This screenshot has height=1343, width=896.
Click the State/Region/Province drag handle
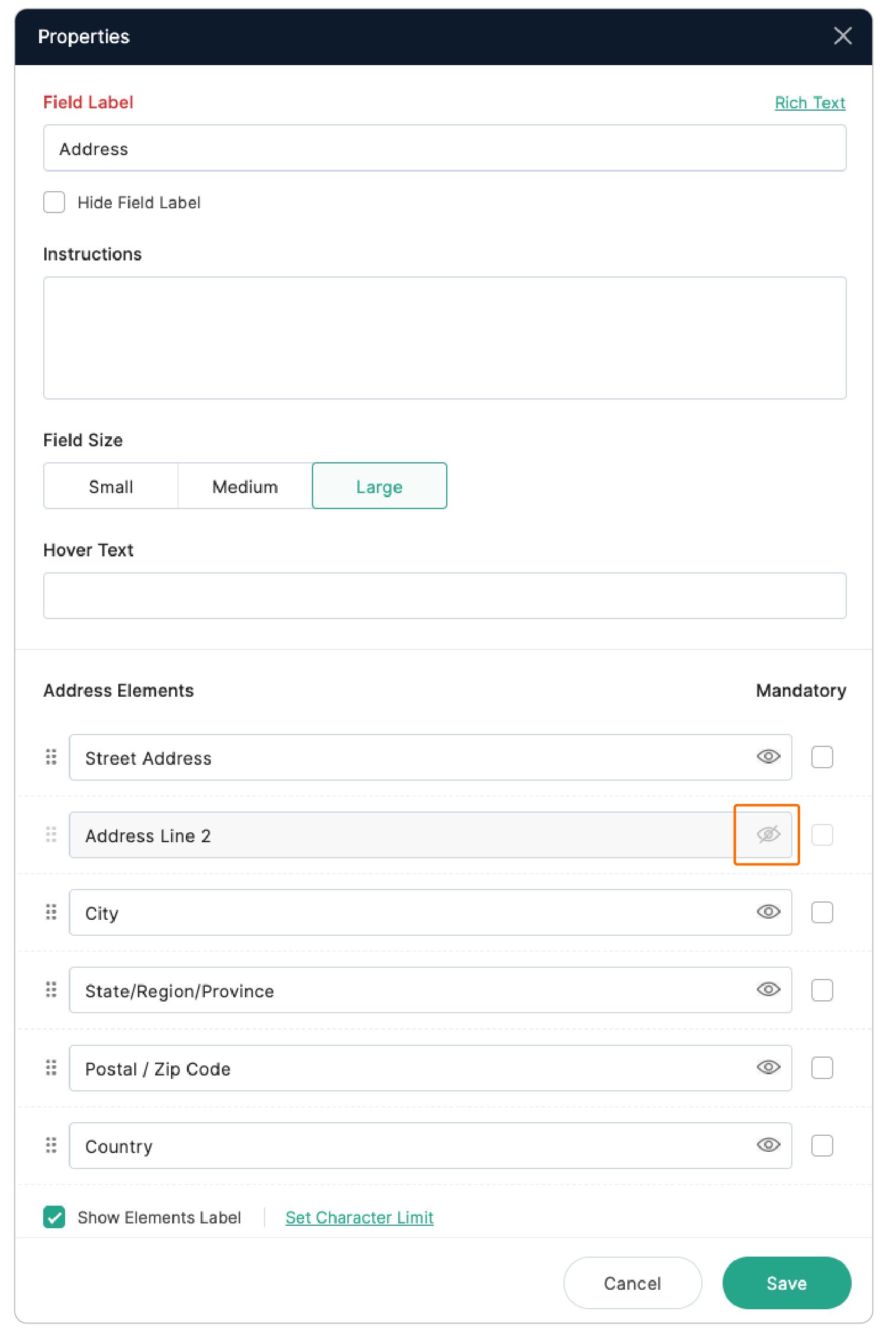(x=50, y=990)
